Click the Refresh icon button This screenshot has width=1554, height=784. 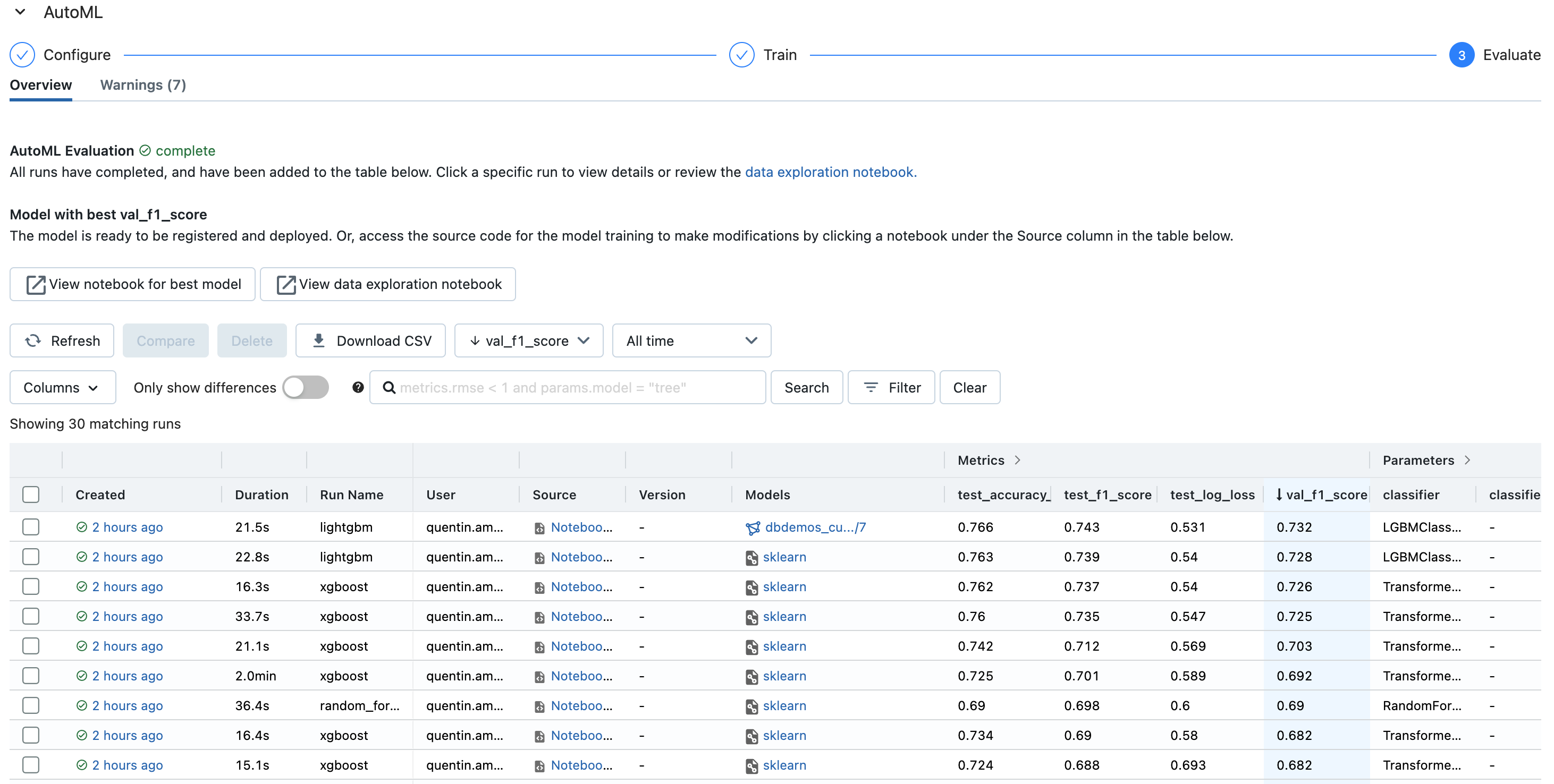pyautogui.click(x=33, y=340)
